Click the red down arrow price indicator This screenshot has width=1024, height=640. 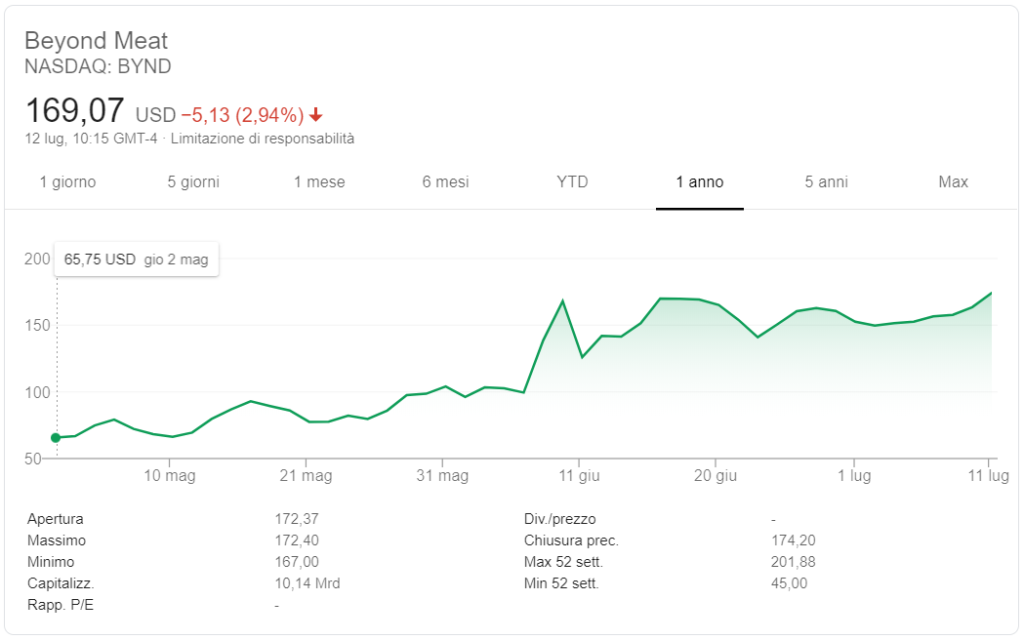coord(316,115)
